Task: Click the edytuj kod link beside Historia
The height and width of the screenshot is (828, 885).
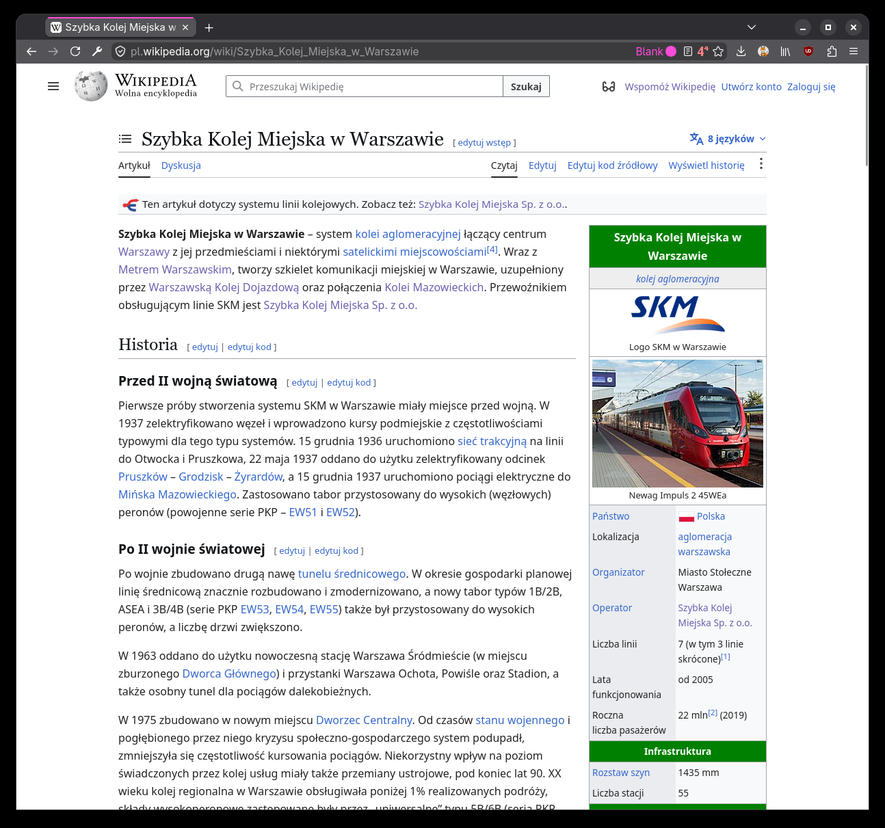Action: click(x=249, y=347)
